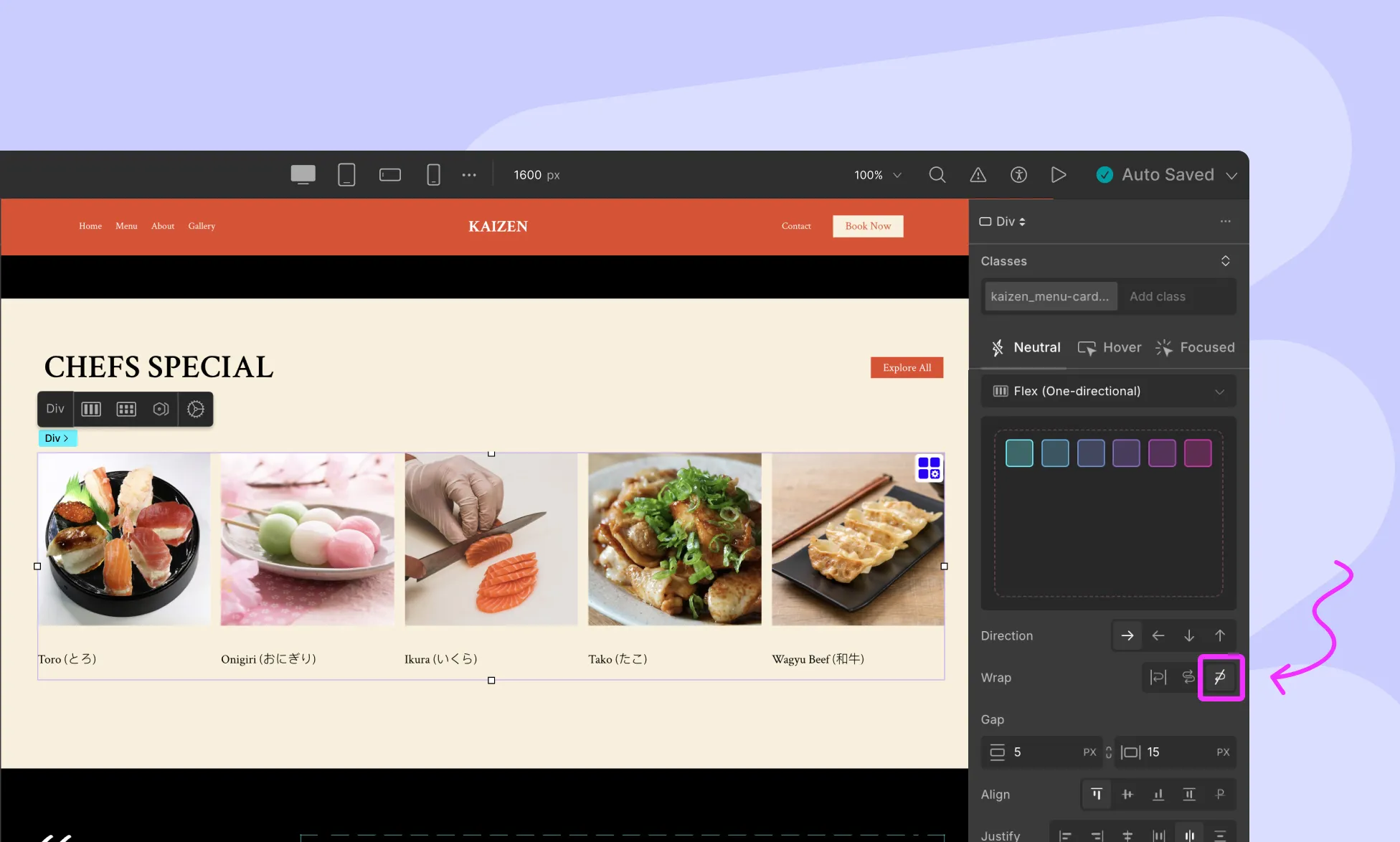Viewport: 1400px width, 842px height.
Task: Select the Neutral state tab
Action: click(1026, 347)
